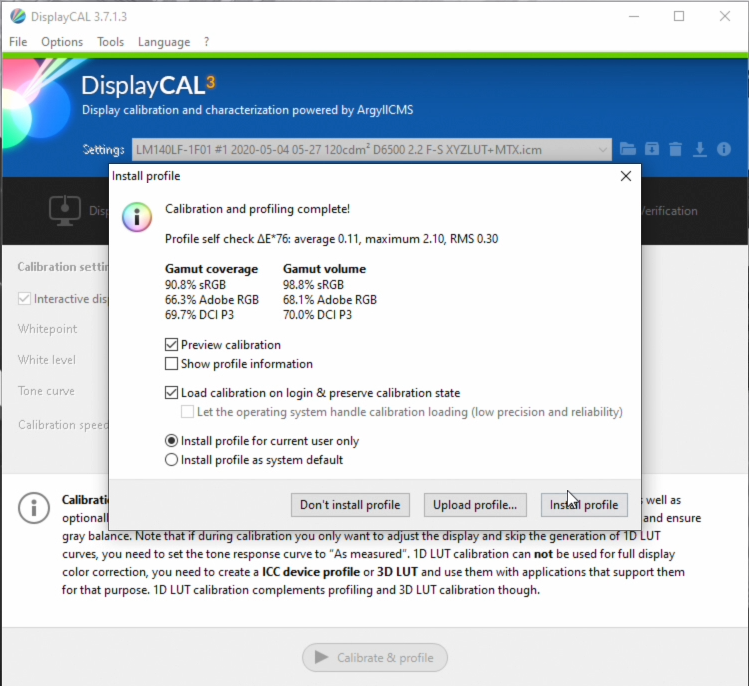Click the profile information icon beside Settings
This screenshot has width=749, height=686.
coord(724,150)
